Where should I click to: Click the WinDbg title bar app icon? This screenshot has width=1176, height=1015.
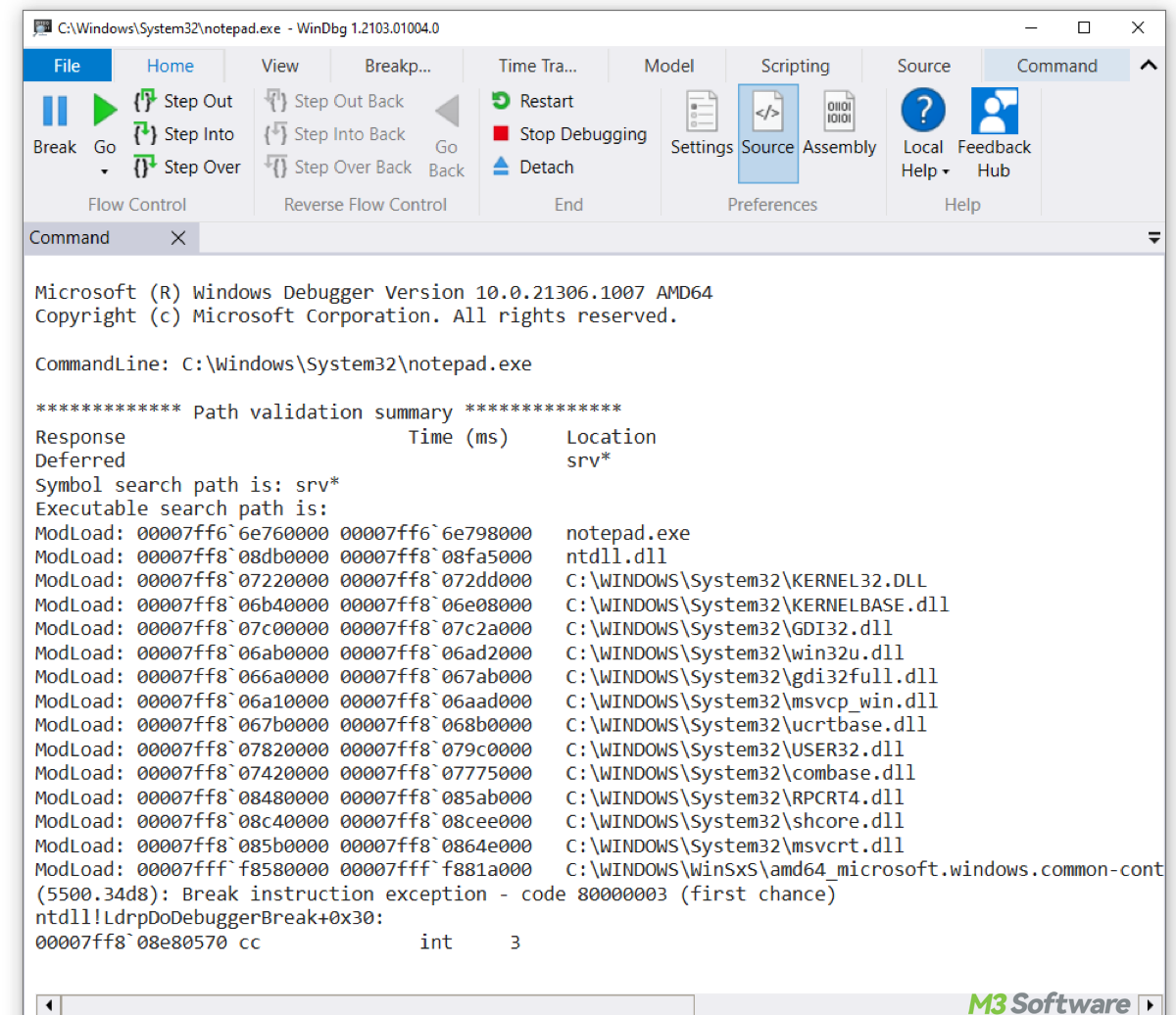pos(43,28)
